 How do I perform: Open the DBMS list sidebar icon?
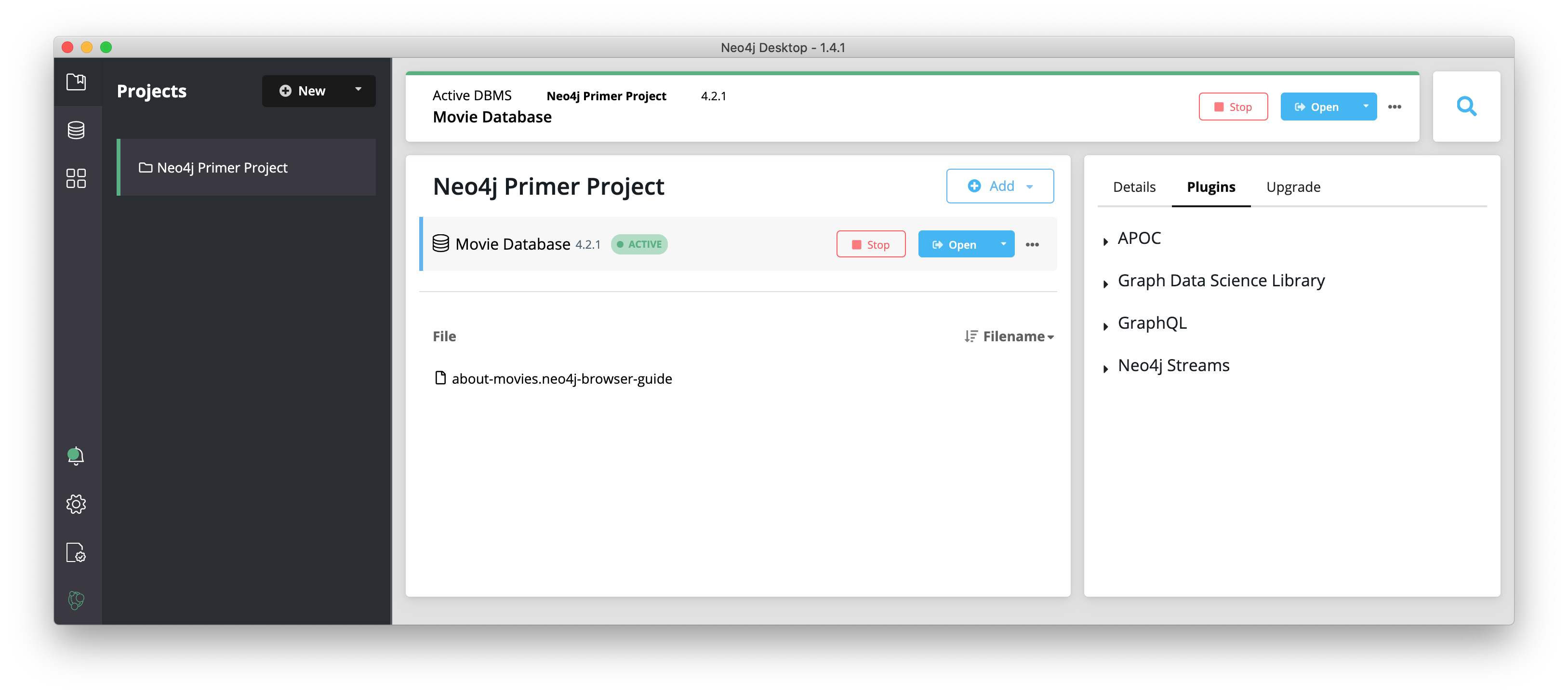76,130
